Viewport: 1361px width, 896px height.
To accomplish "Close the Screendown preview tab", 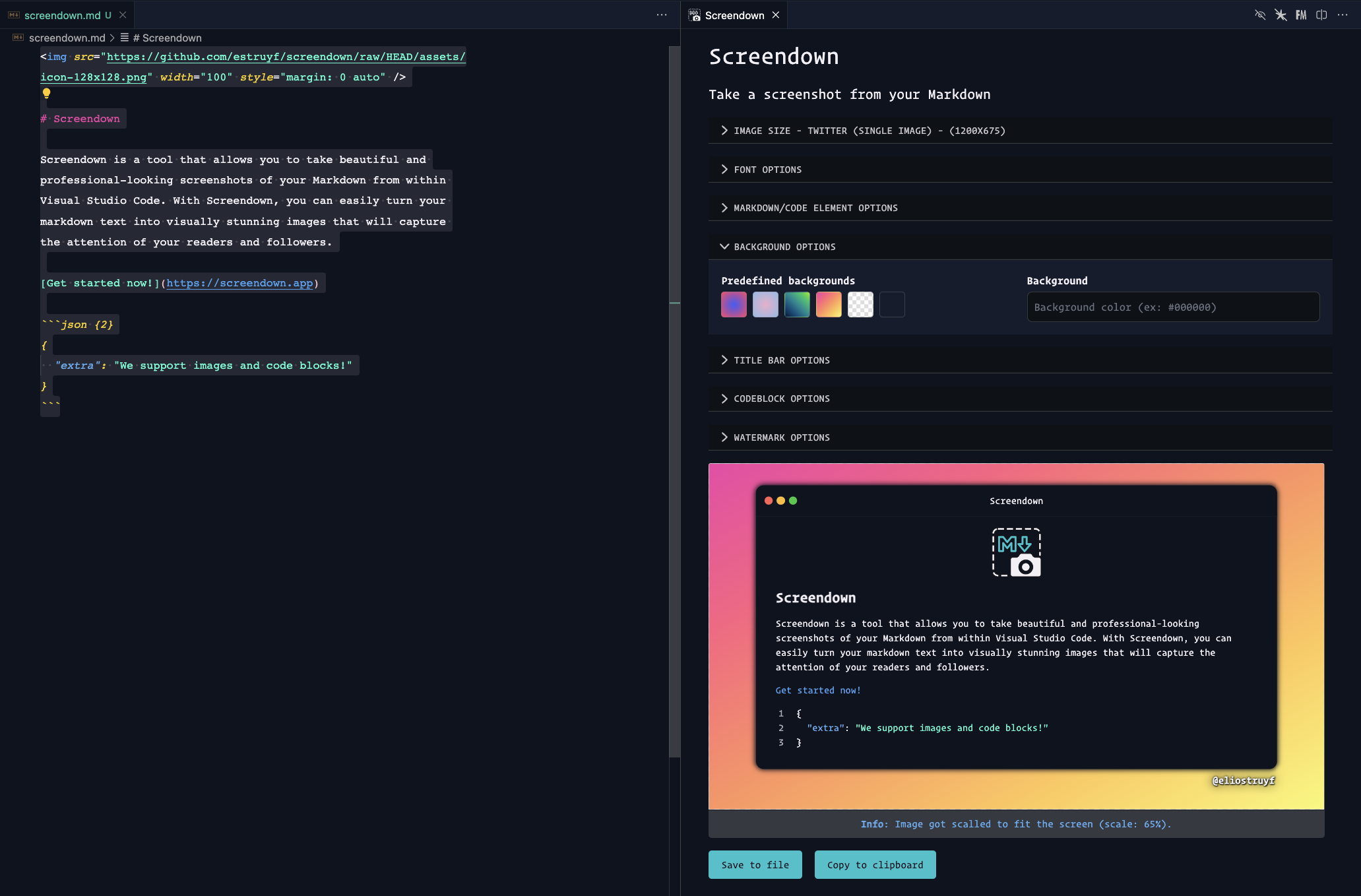I will tap(776, 15).
